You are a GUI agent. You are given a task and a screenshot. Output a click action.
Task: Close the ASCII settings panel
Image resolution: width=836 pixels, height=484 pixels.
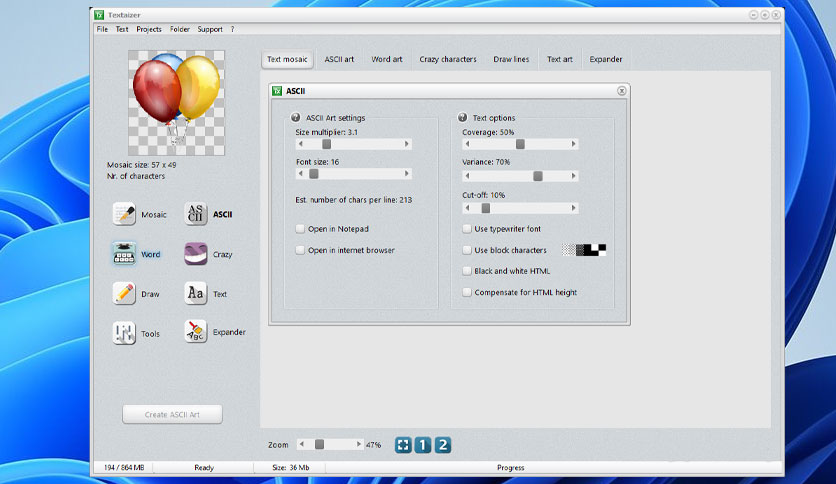[621, 91]
